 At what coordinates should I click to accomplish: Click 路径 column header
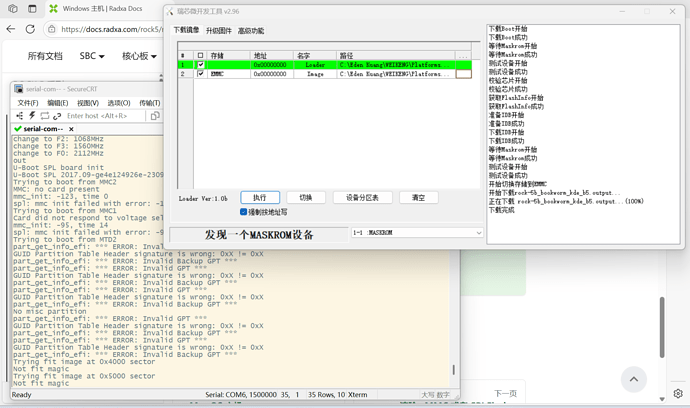click(x=396, y=55)
